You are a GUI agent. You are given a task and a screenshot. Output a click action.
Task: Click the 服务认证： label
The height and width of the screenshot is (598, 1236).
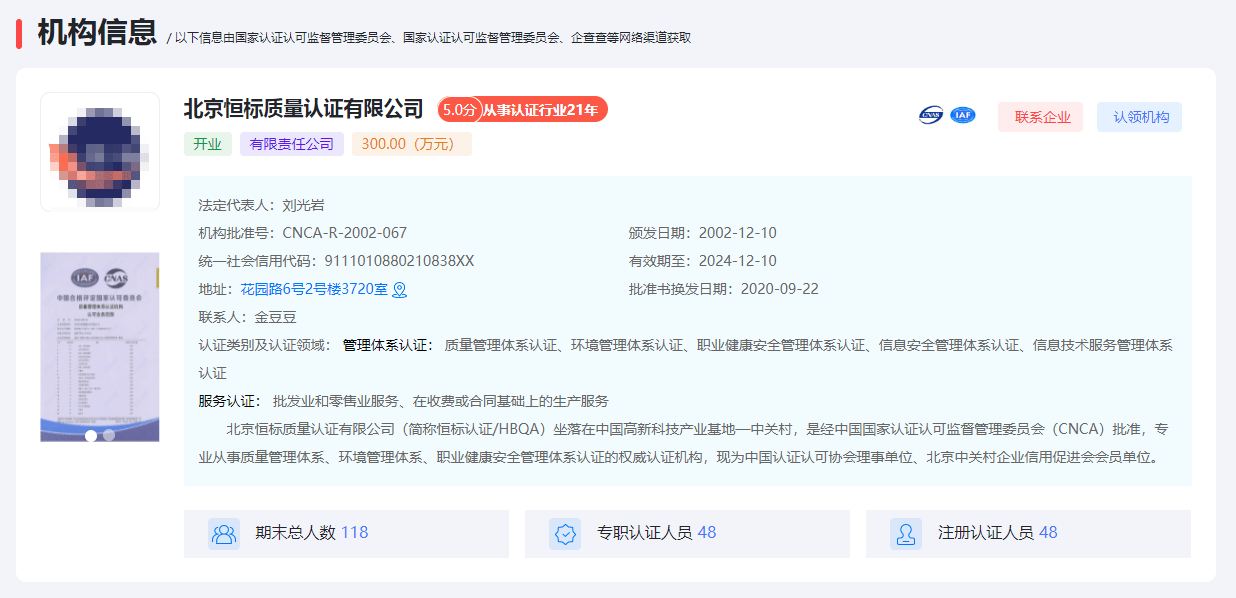tap(231, 401)
